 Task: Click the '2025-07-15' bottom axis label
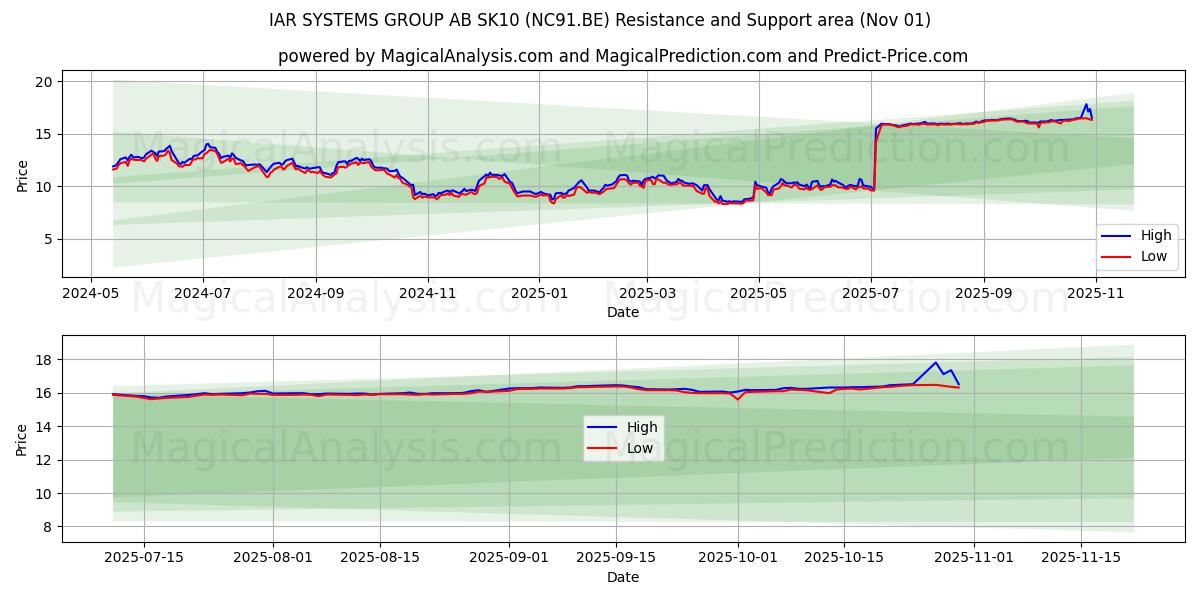[144, 559]
